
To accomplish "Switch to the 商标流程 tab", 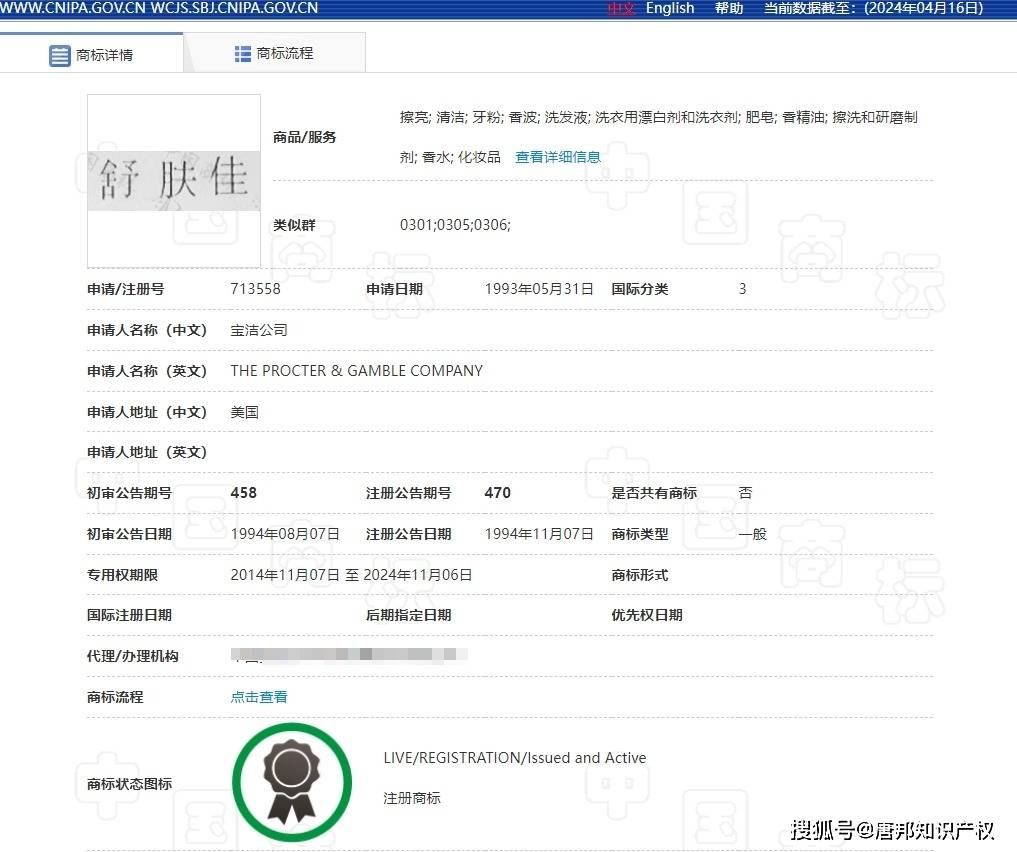I will click(274, 53).
